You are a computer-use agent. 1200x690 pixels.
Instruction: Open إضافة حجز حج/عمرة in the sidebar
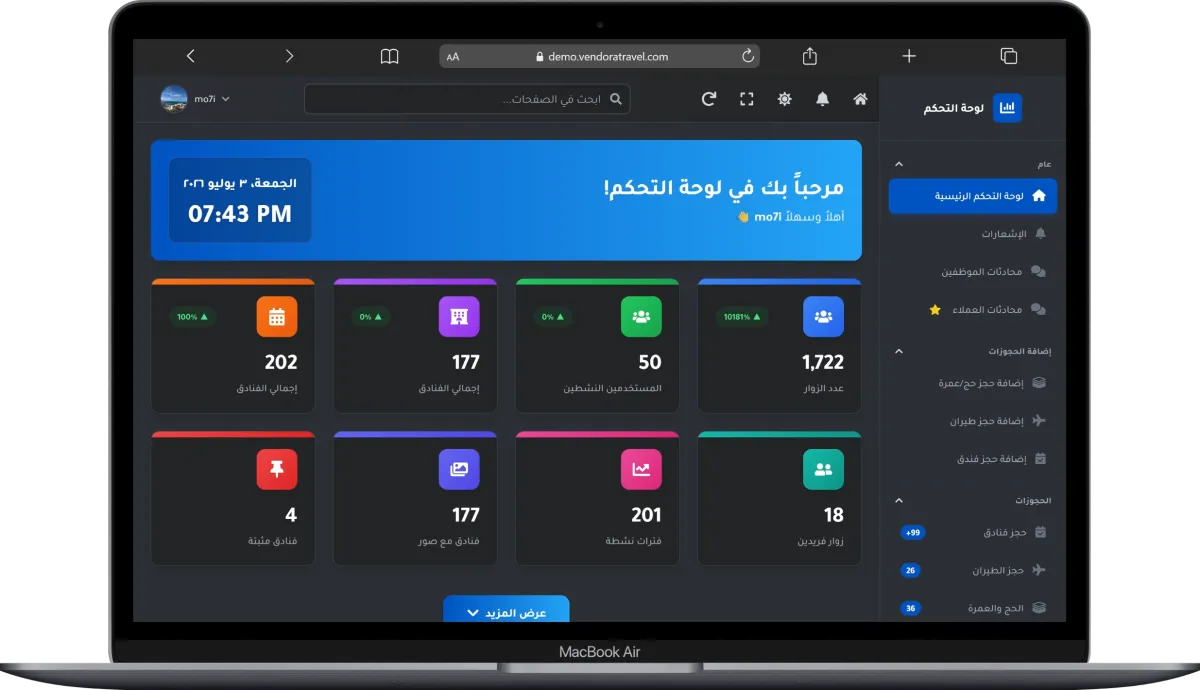pyautogui.click(x=973, y=383)
